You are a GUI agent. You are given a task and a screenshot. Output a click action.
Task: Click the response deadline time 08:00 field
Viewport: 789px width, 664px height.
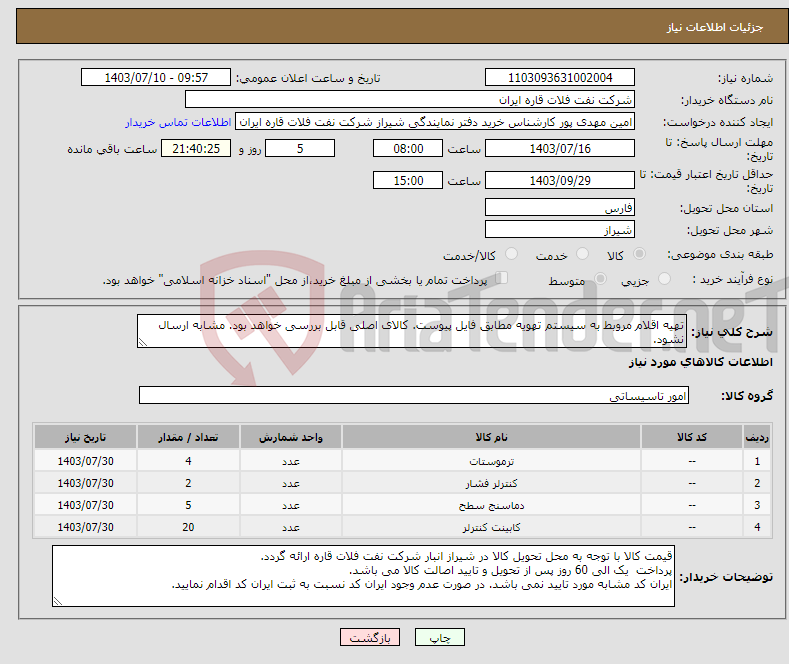408,148
